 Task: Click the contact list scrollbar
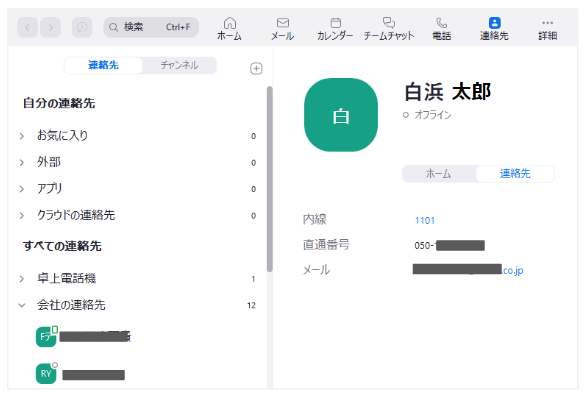tap(270, 179)
